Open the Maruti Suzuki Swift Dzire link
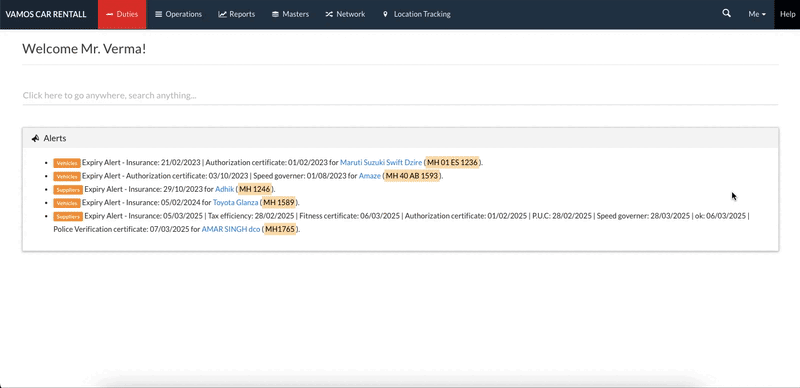This screenshot has height=388, width=800. tap(381, 162)
